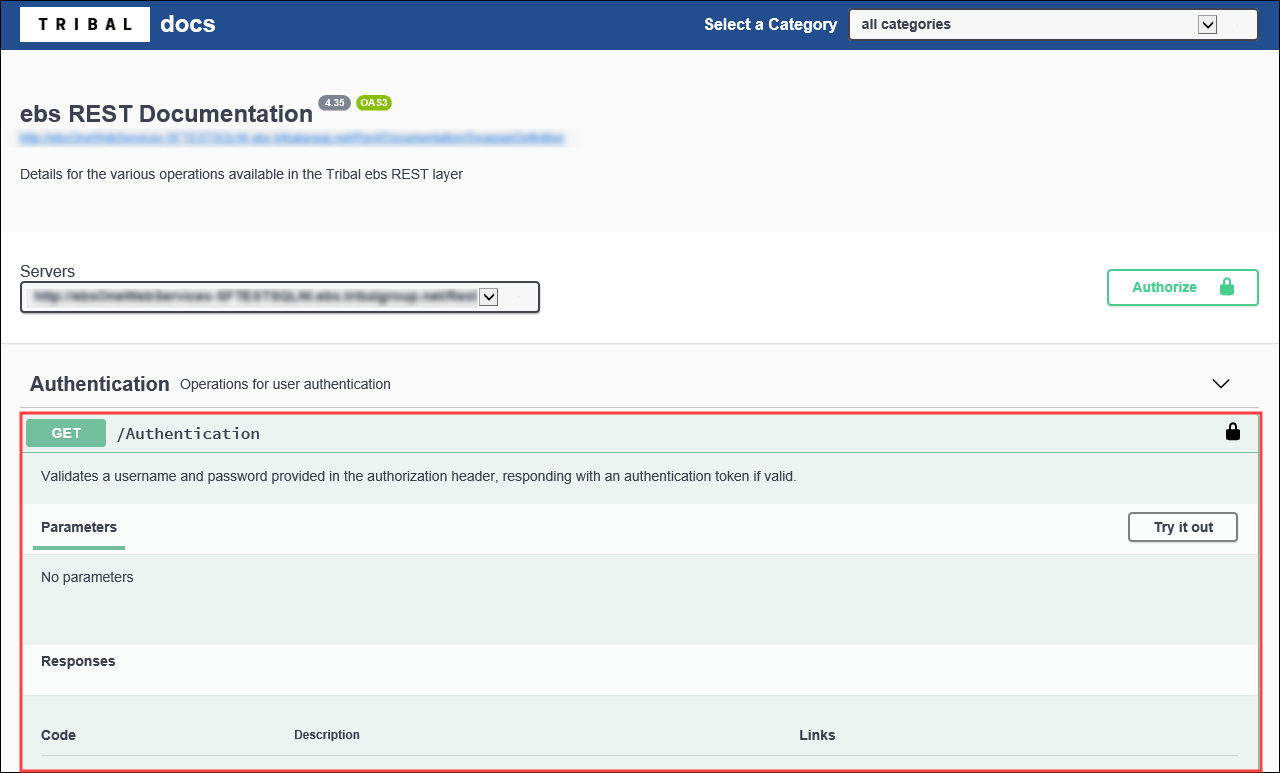Click the Try it out button
This screenshot has width=1280, height=773.
coord(1183,527)
